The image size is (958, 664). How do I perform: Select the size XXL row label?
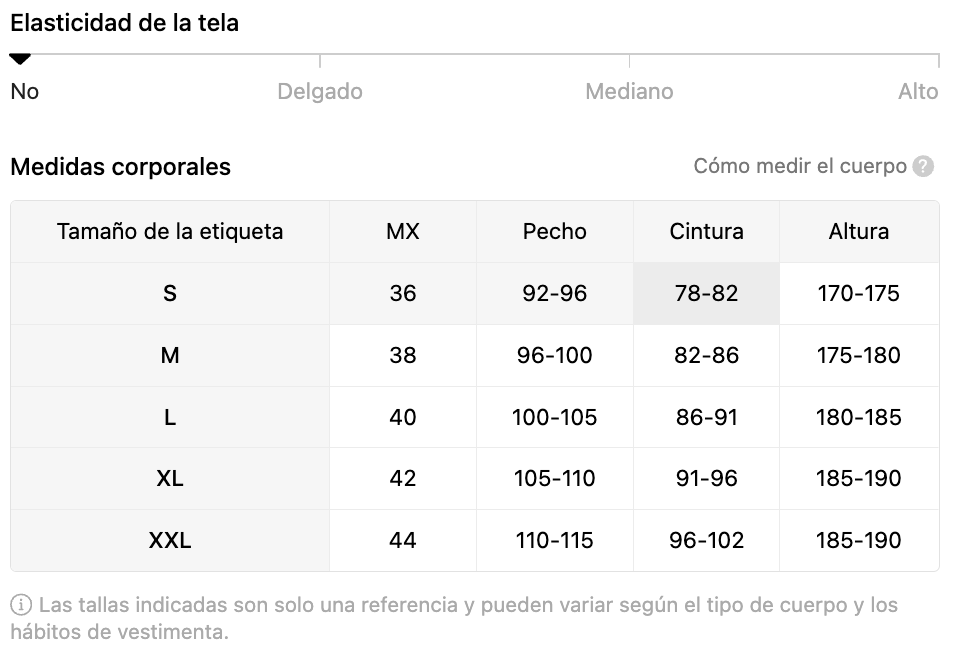[x=170, y=541]
